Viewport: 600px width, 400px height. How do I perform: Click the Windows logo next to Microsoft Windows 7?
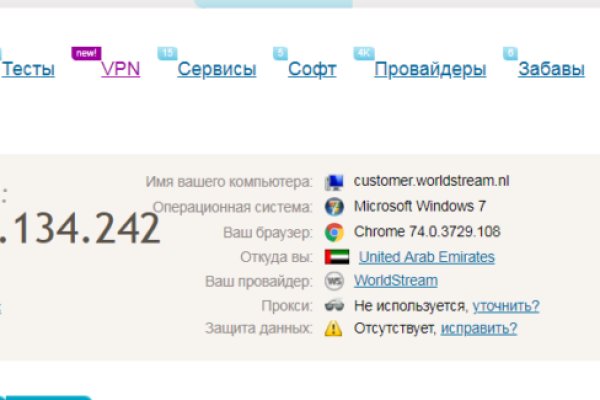[x=334, y=207]
